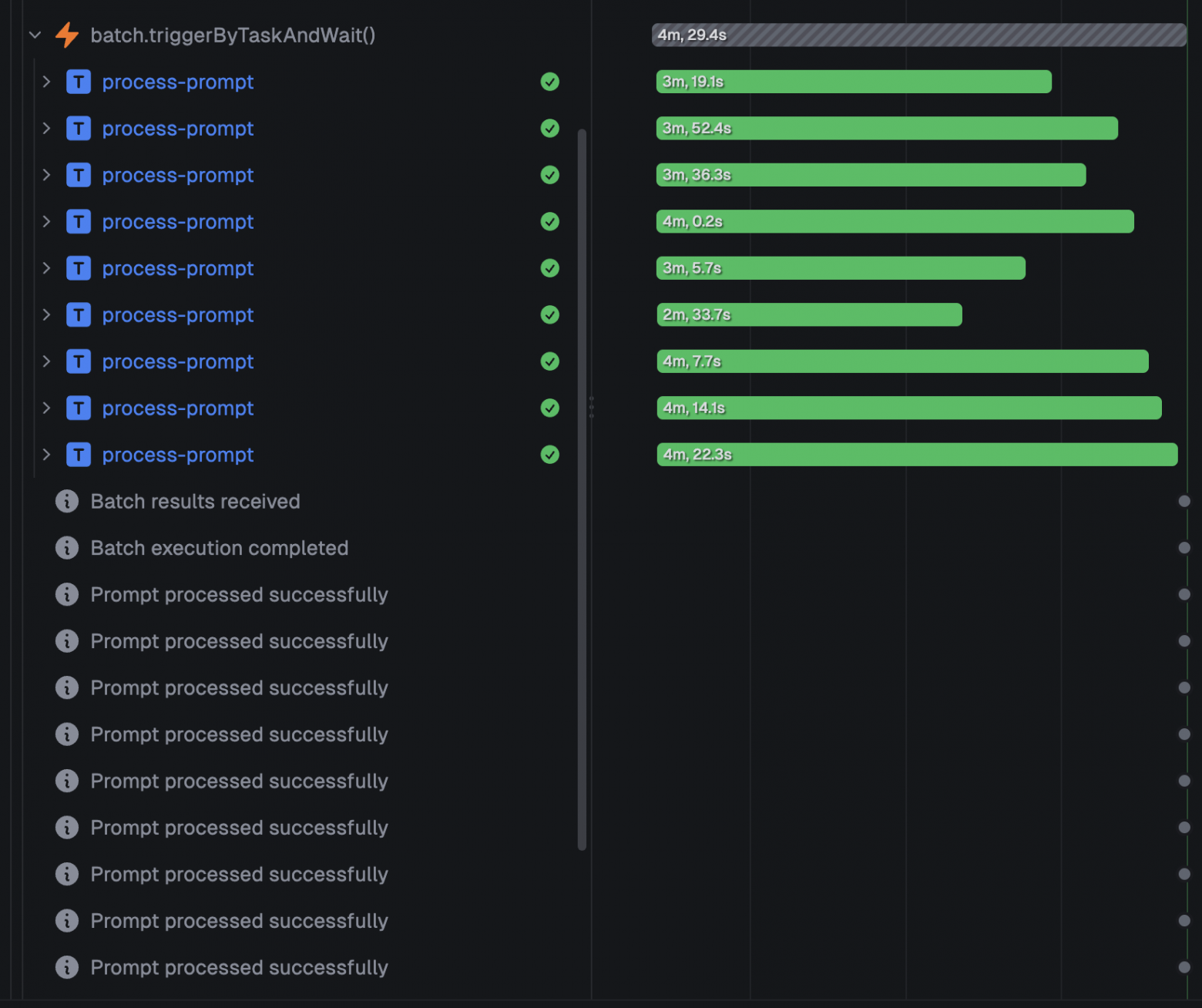This screenshot has width=1202, height=1008.
Task: Click the info icon beside Batch results received
Action: [x=67, y=501]
